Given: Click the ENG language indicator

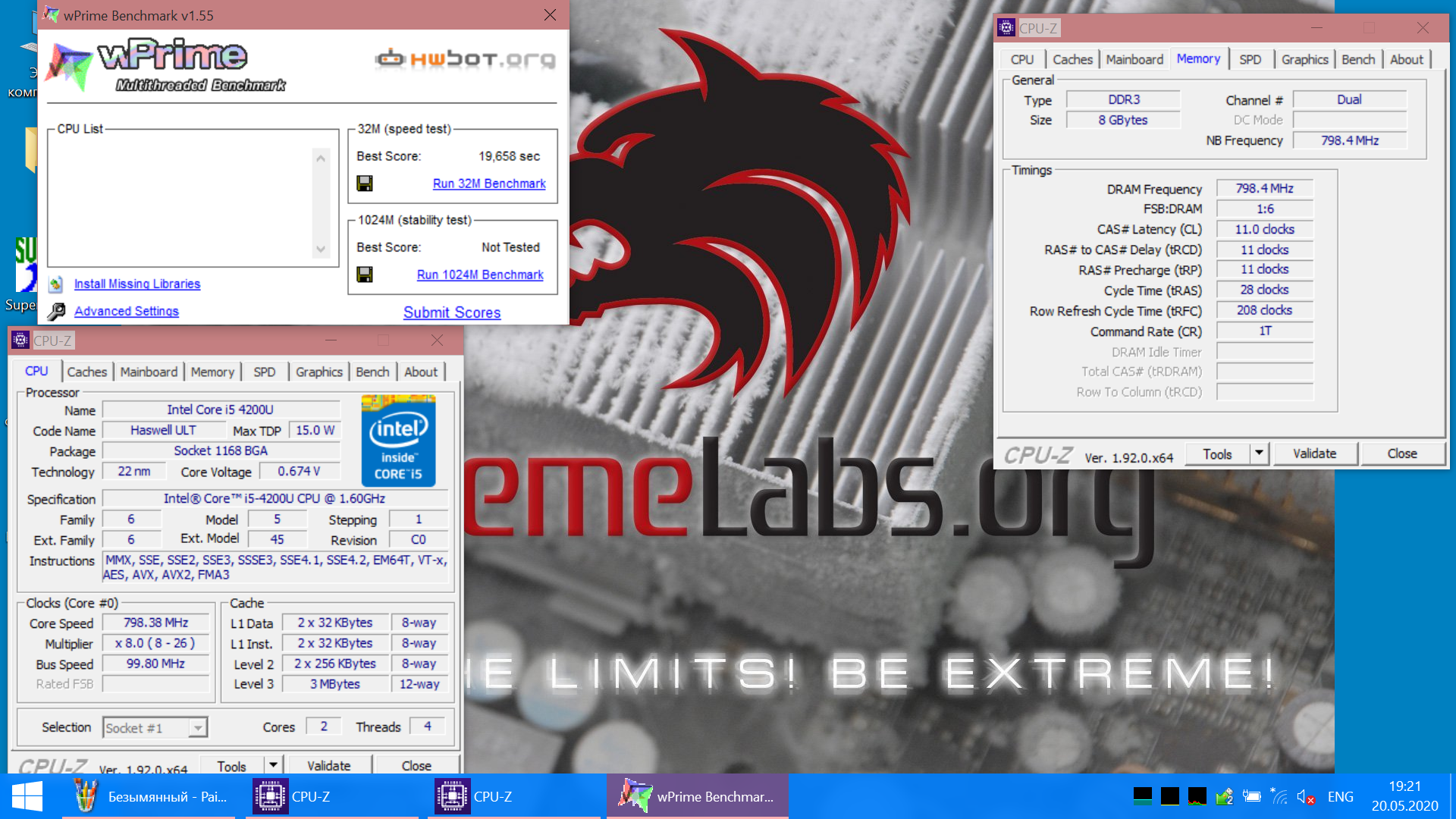Looking at the screenshot, I should click(x=1340, y=796).
